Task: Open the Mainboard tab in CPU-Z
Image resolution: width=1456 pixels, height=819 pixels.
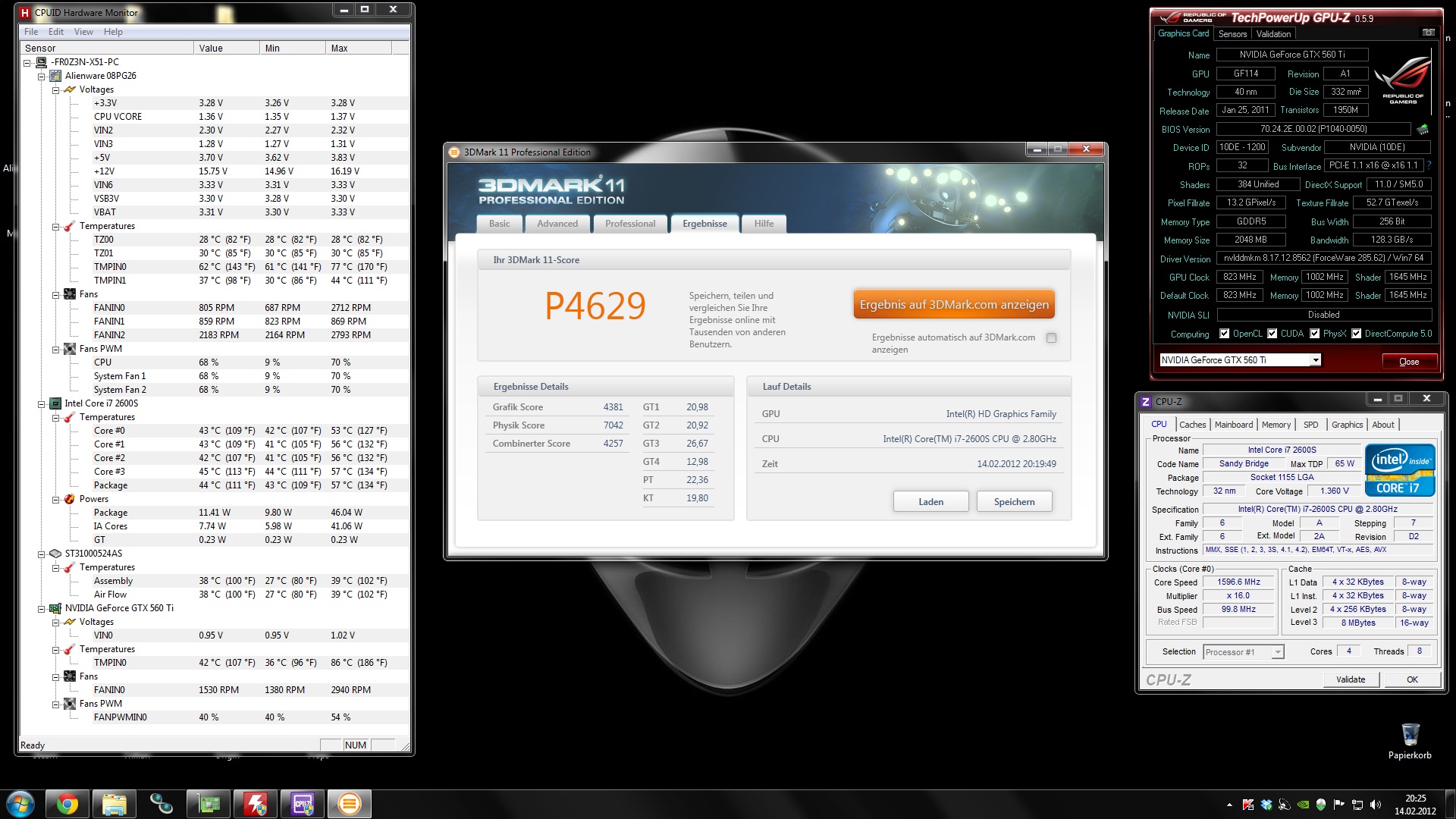Action: point(1234,425)
